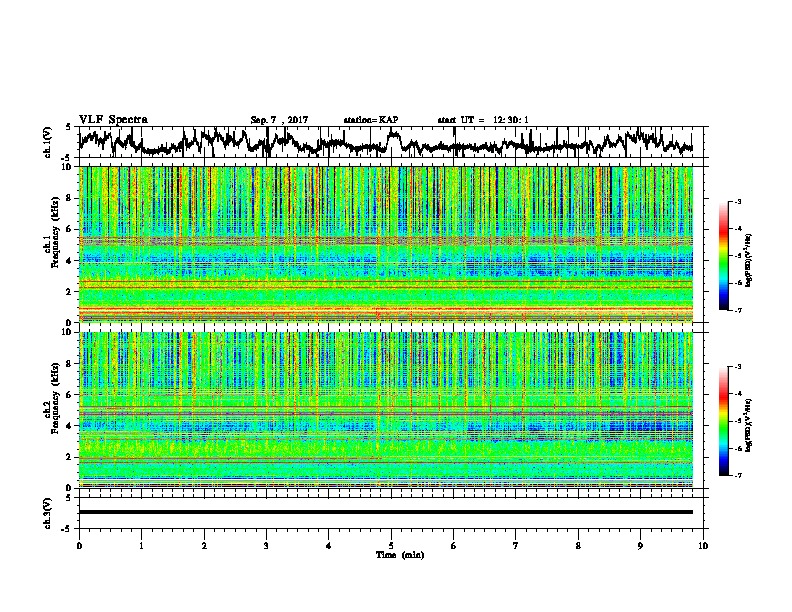Click the "-4" value on ch.2 color bar
792x612 pixels.
[x=737, y=393]
